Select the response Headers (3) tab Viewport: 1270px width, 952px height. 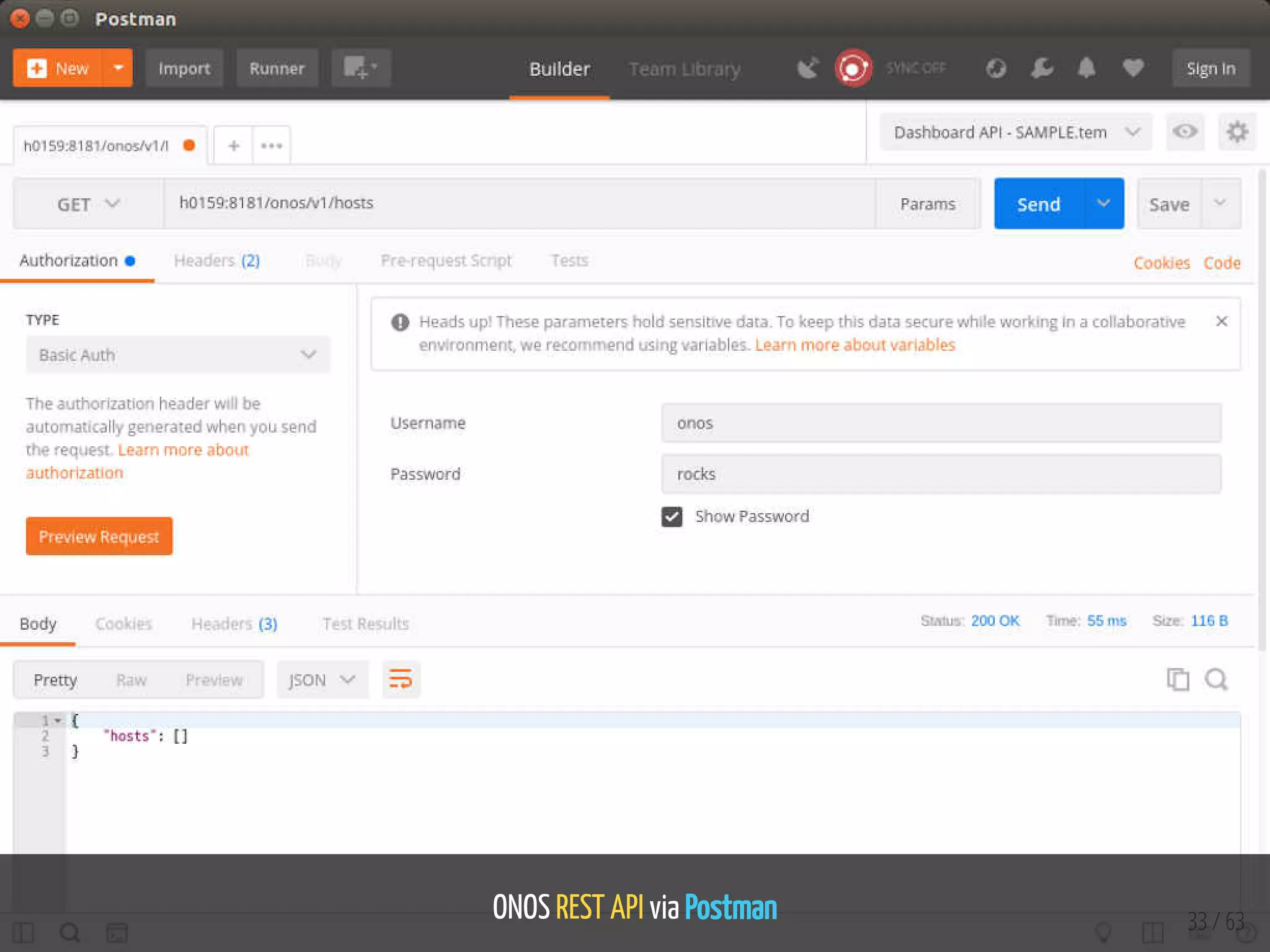click(x=234, y=624)
